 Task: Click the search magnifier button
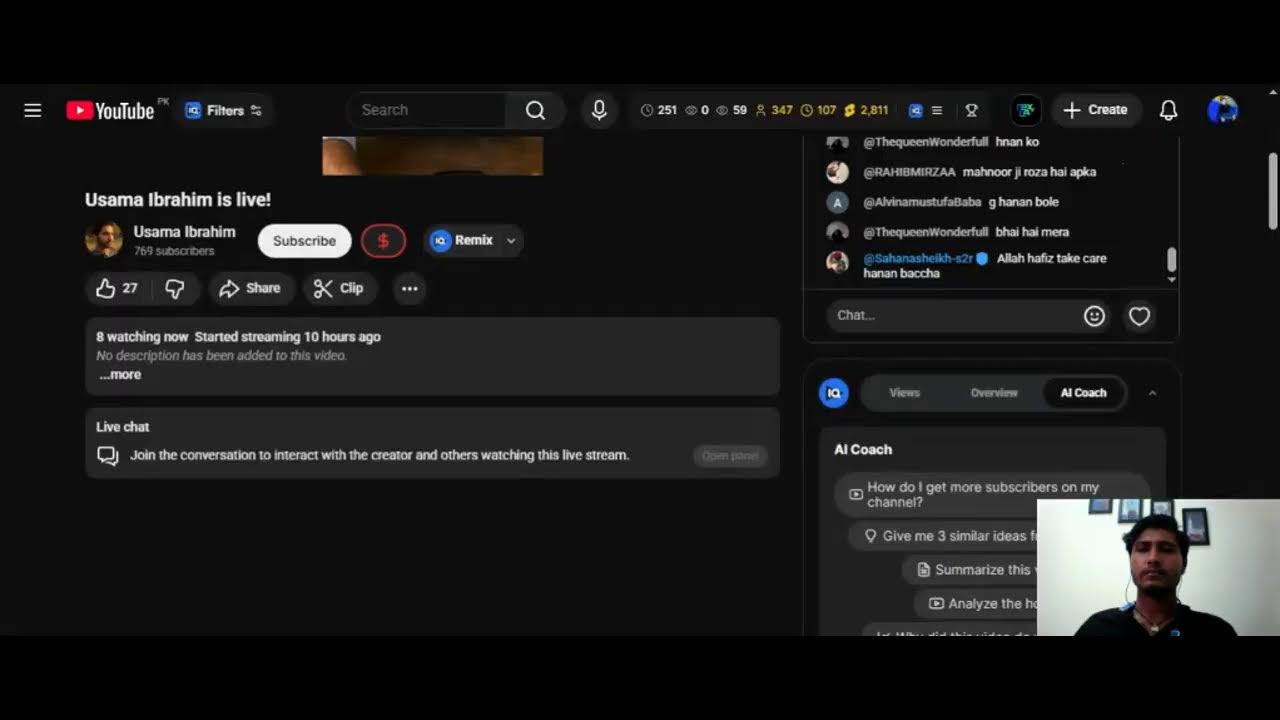pyautogui.click(x=536, y=110)
